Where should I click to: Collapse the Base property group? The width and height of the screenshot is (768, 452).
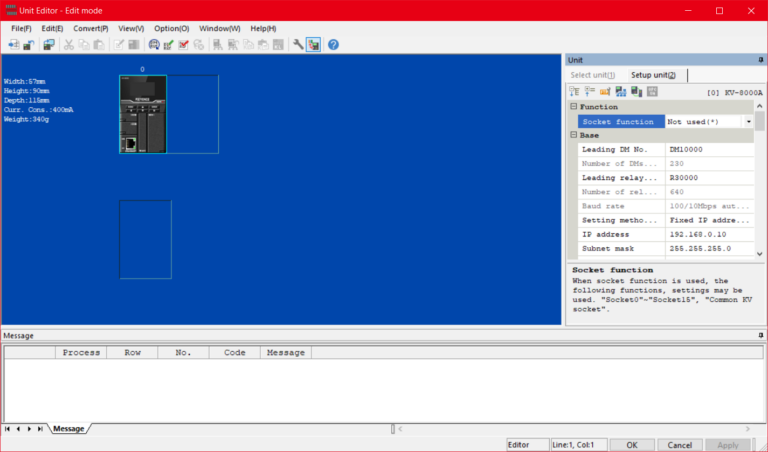573,135
